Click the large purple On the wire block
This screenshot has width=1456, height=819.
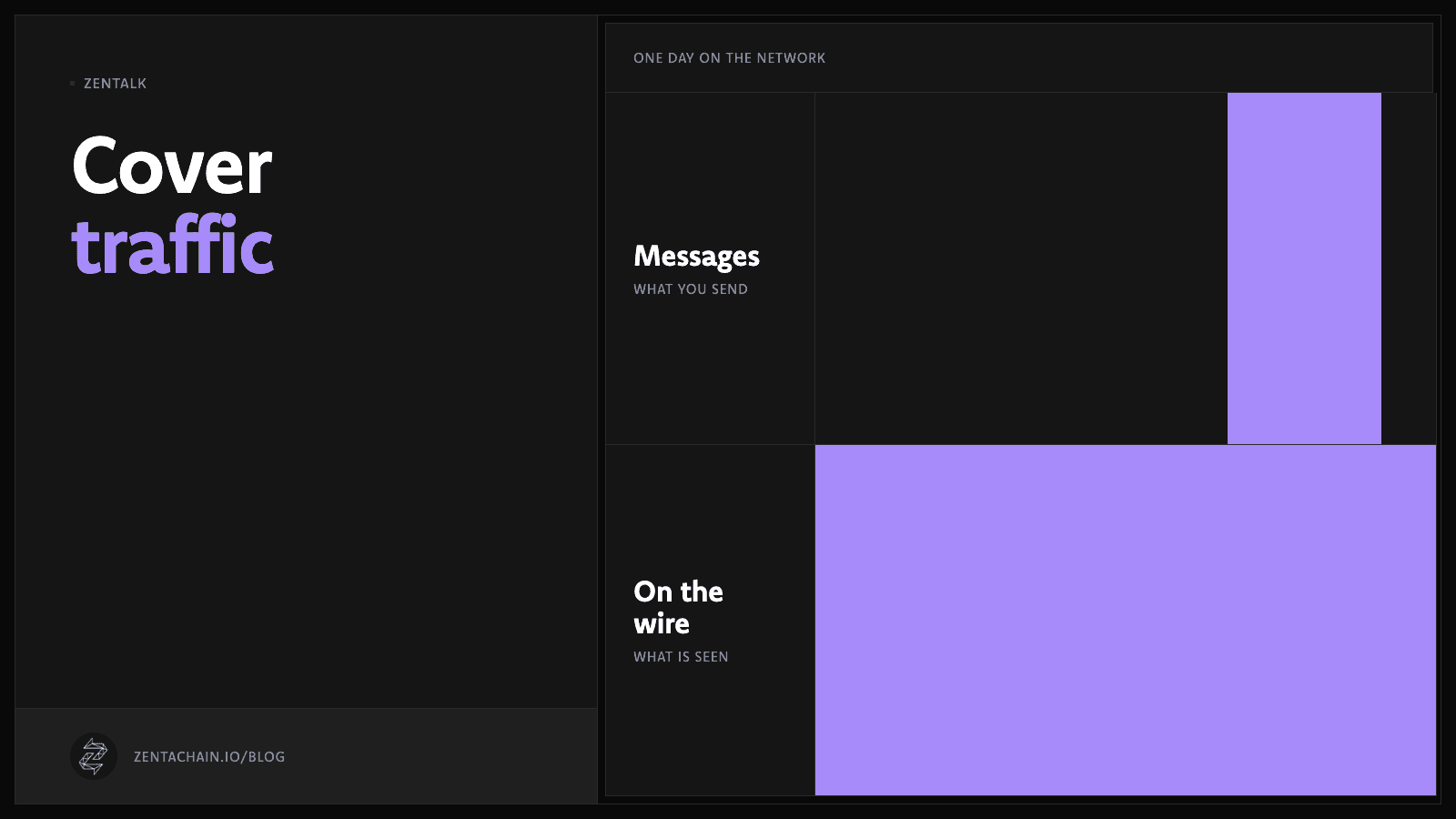(1126, 620)
